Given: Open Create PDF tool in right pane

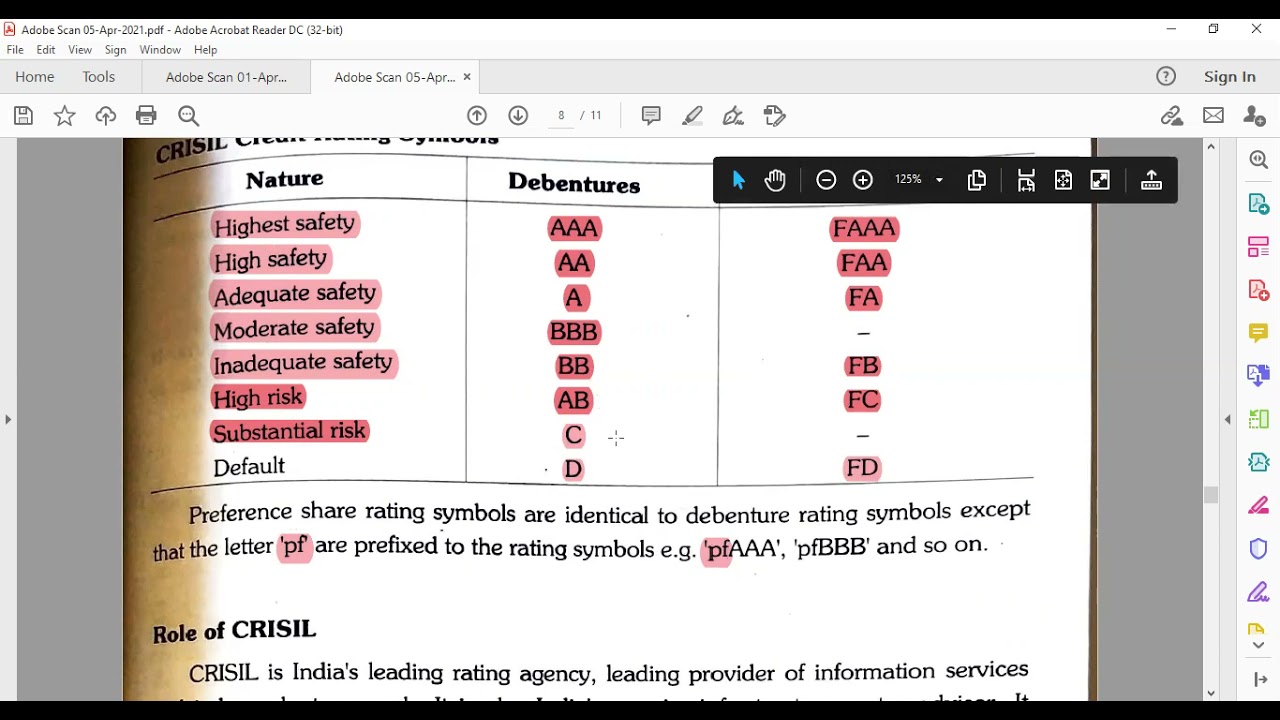Looking at the screenshot, I should coord(1258,290).
